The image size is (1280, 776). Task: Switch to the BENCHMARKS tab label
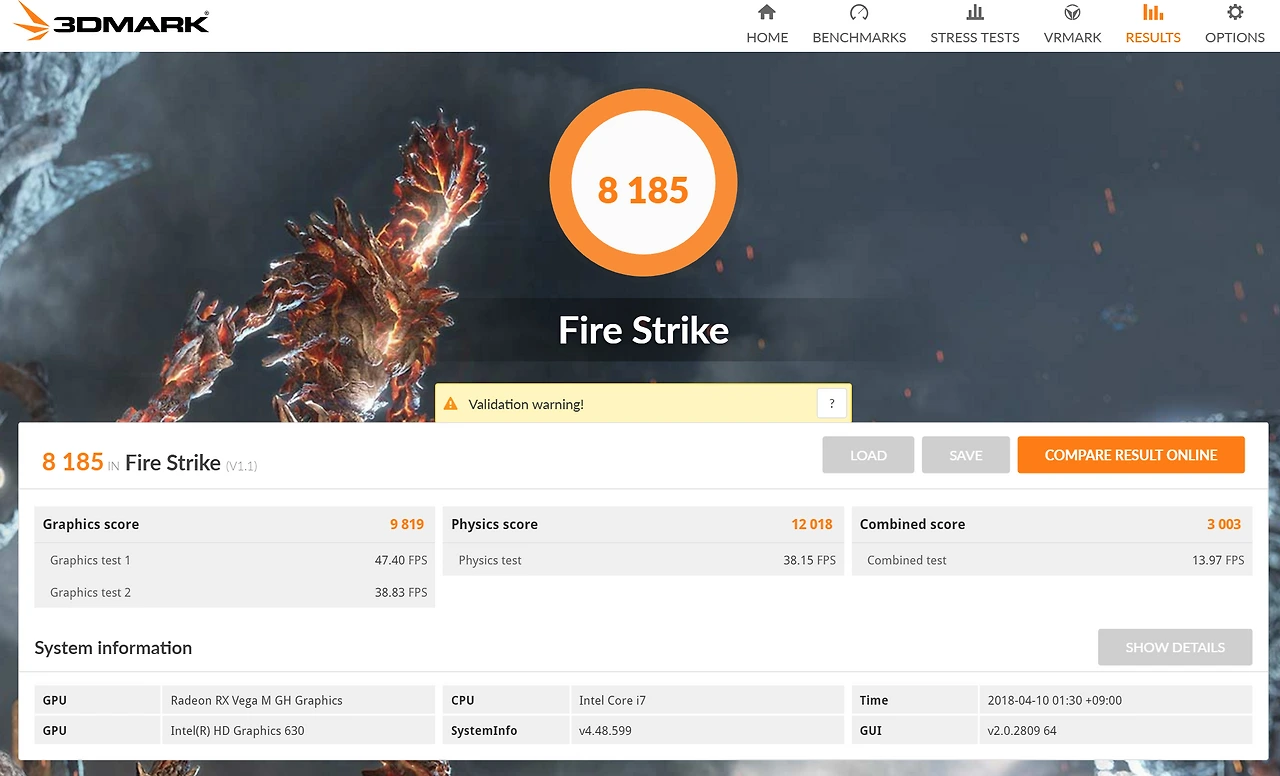click(x=859, y=38)
